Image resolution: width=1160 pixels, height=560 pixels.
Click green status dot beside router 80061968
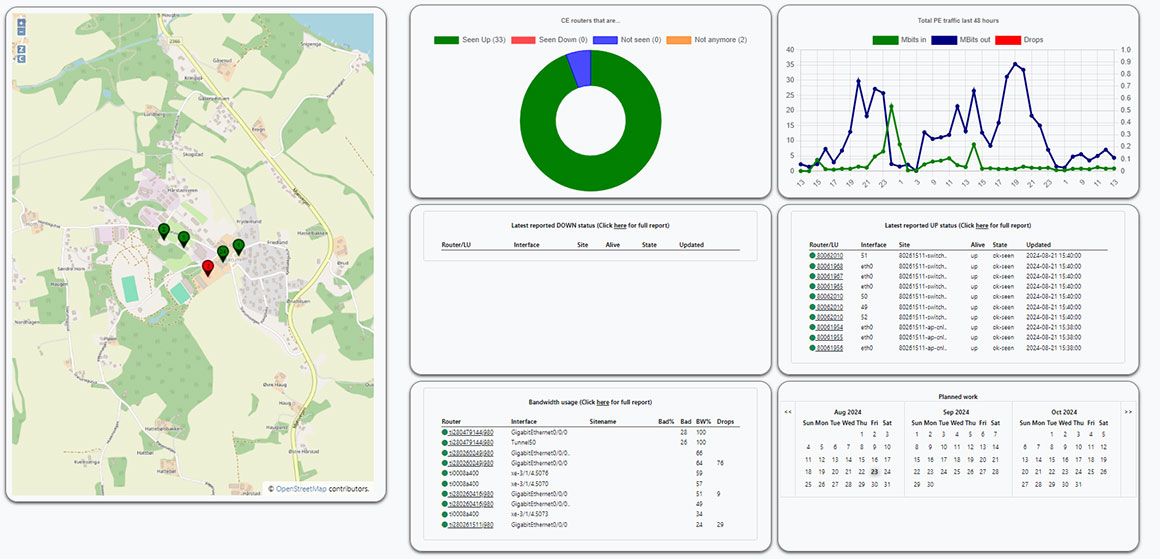[x=812, y=266]
